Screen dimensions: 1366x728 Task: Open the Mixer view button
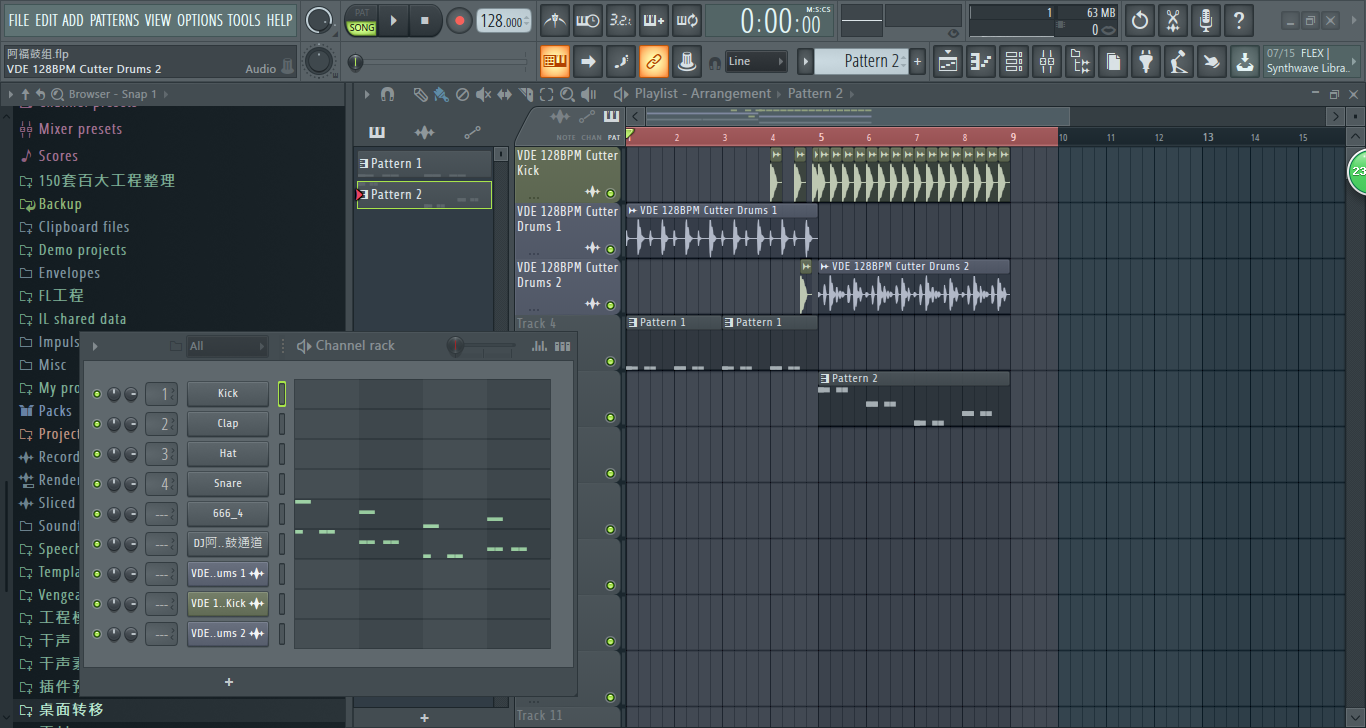click(x=1047, y=62)
